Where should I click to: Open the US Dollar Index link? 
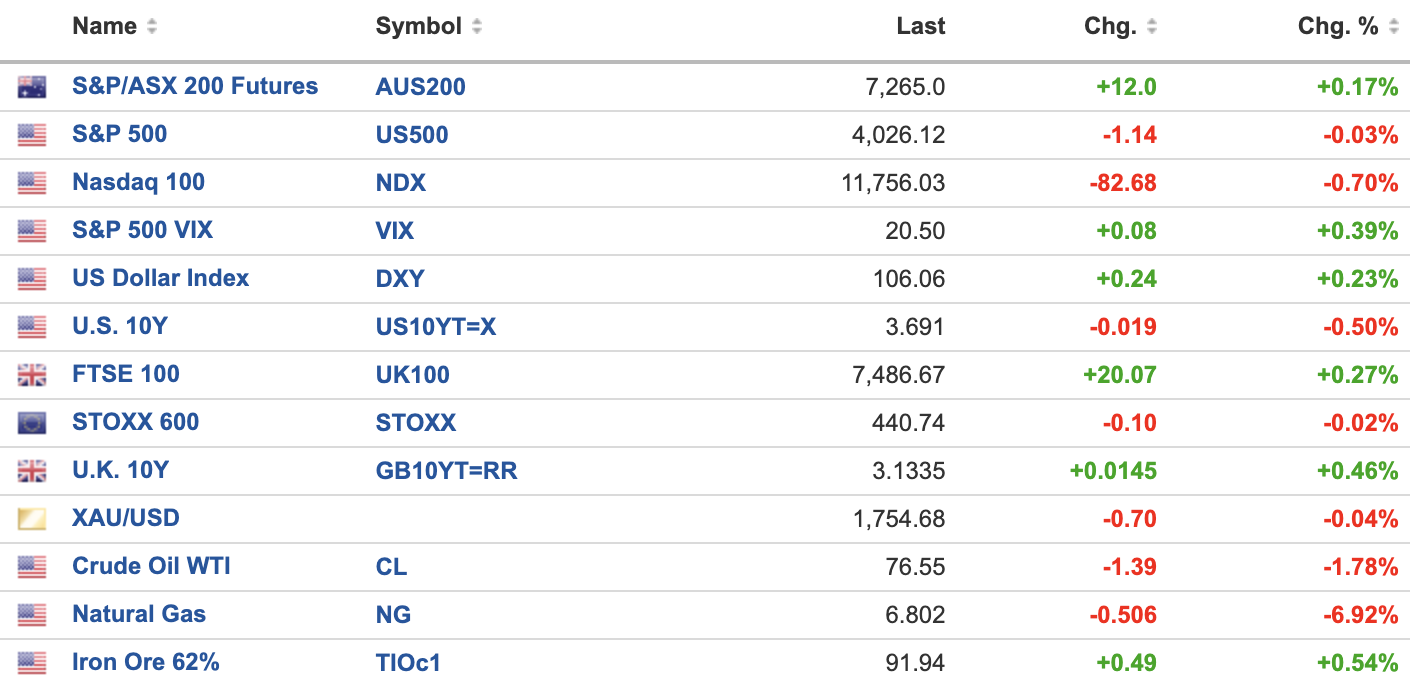(160, 278)
